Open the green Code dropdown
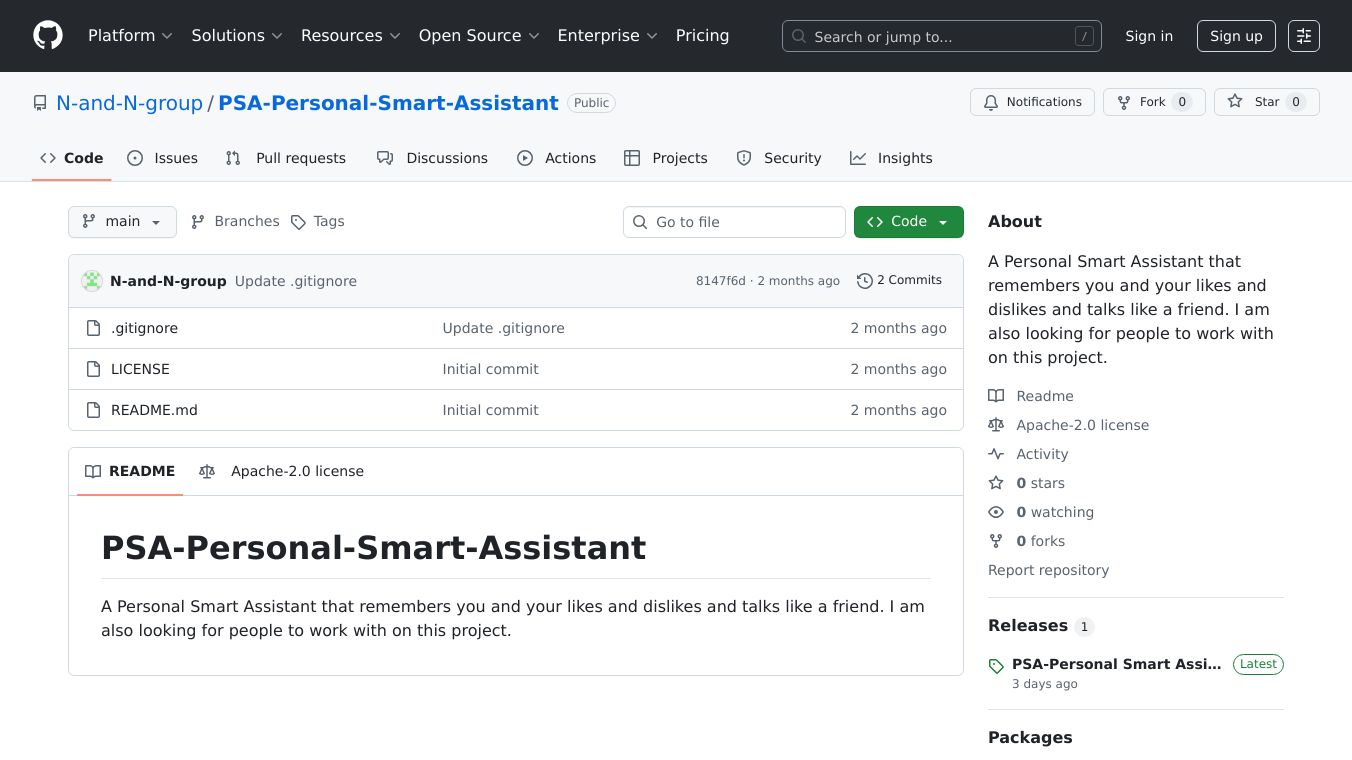This screenshot has height=760, width=1352. (x=908, y=222)
